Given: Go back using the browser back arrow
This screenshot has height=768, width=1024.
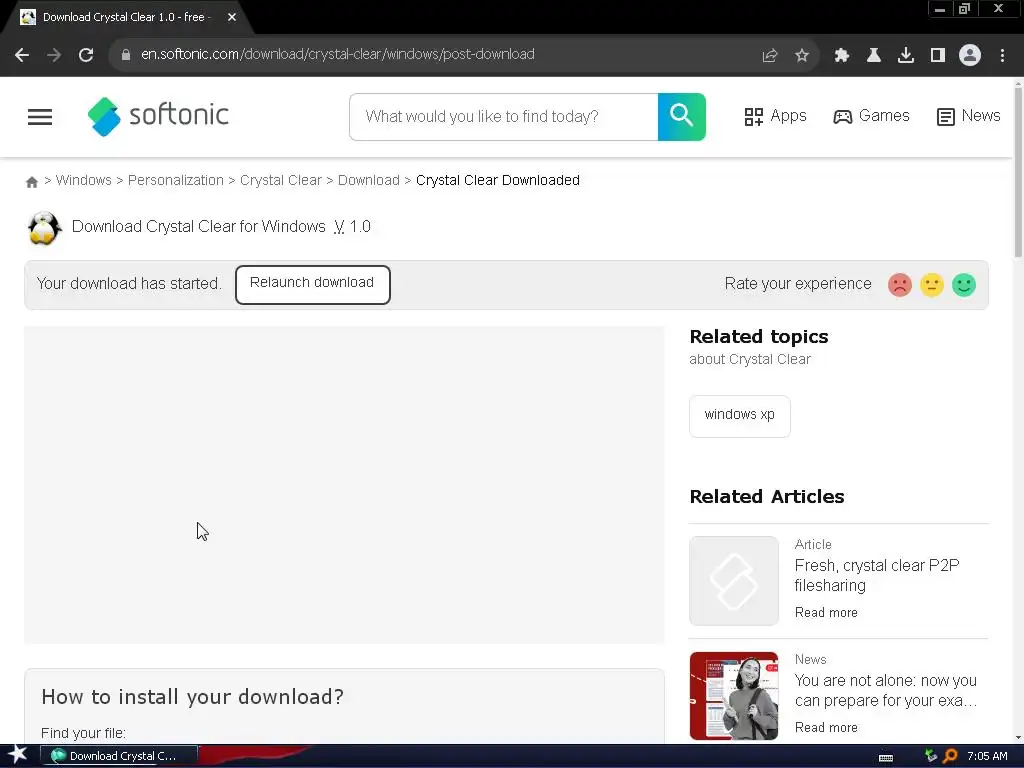Looking at the screenshot, I should pyautogui.click(x=22, y=56).
